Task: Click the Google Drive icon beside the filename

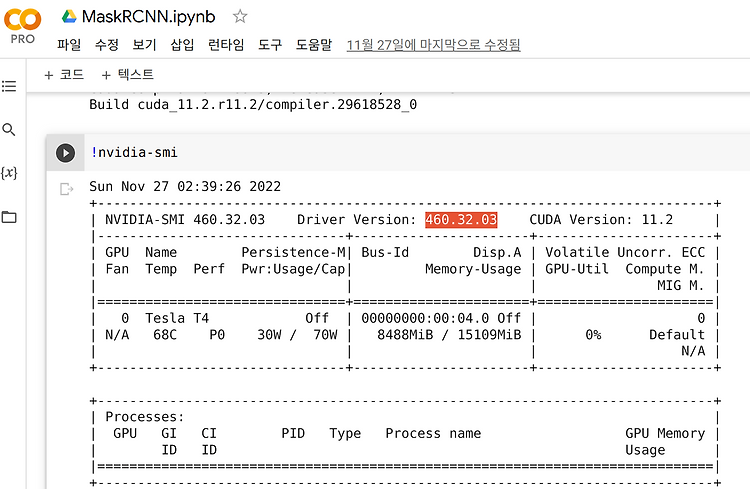Action: point(69,17)
